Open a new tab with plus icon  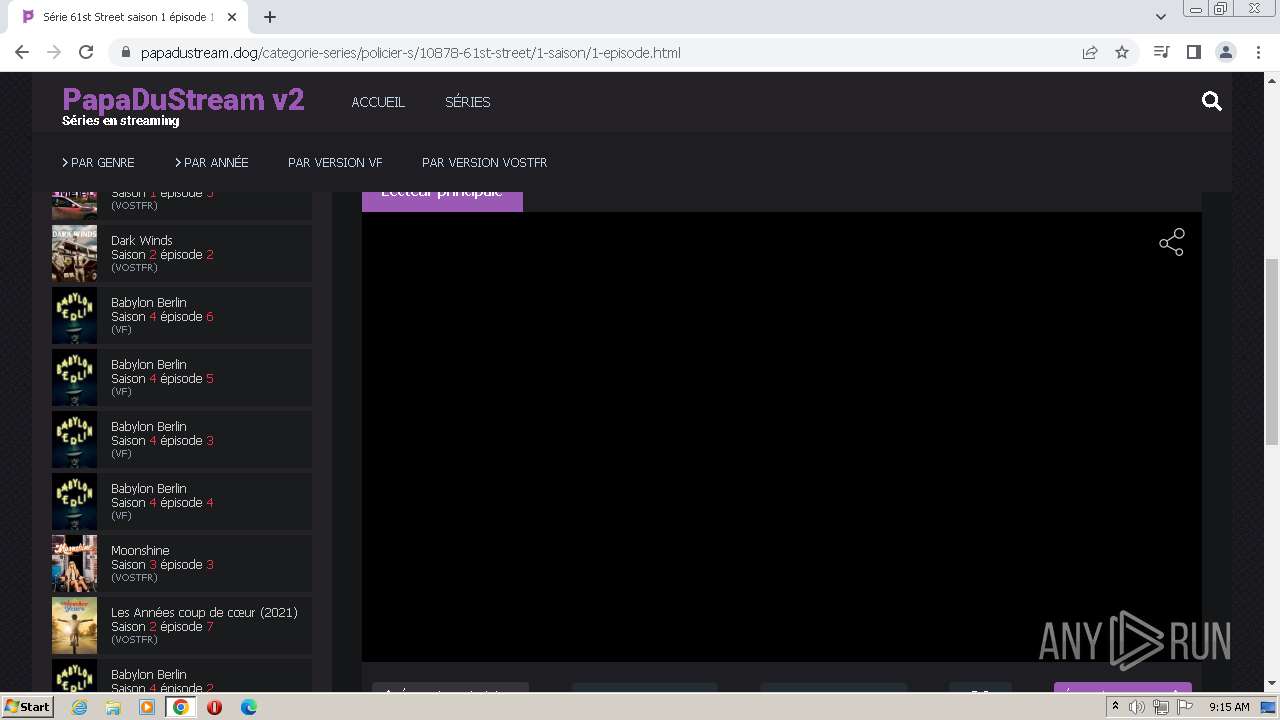[270, 17]
